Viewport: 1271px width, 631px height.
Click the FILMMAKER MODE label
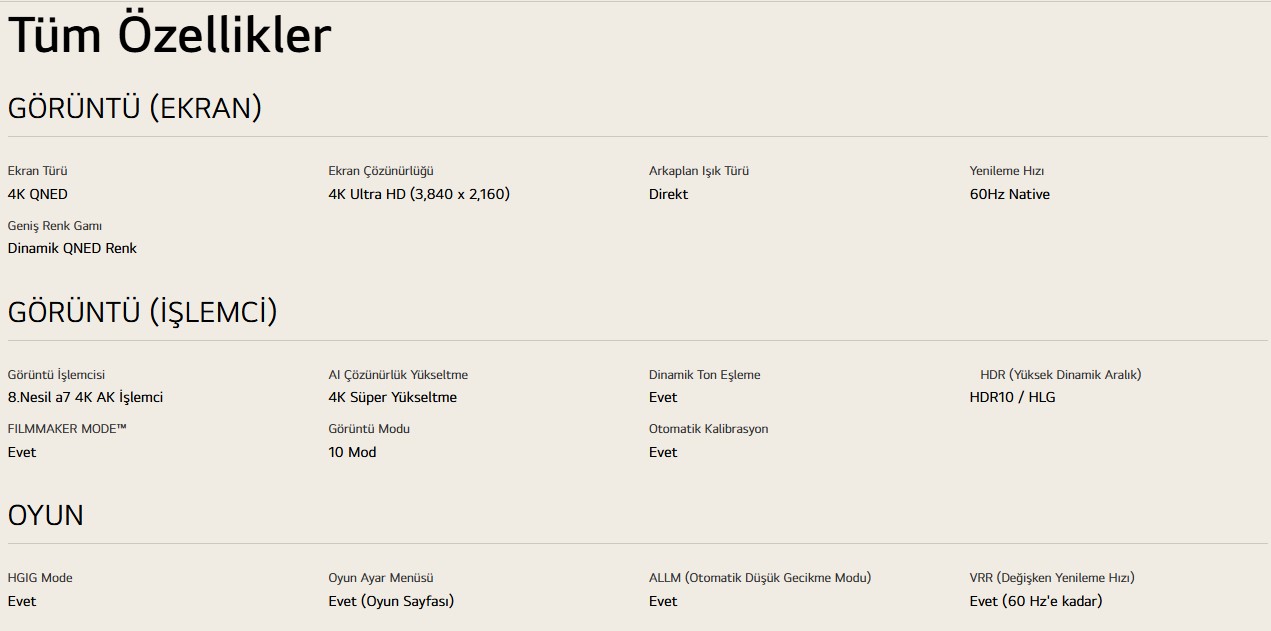67,429
